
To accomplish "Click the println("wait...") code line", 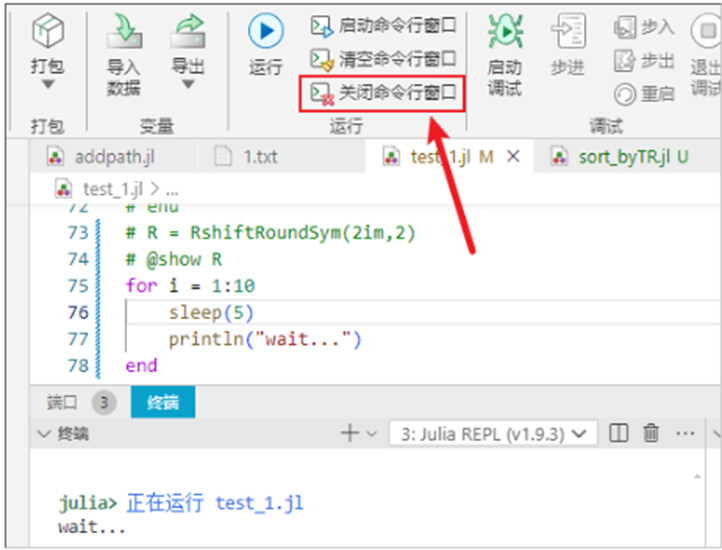I will pos(265,339).
